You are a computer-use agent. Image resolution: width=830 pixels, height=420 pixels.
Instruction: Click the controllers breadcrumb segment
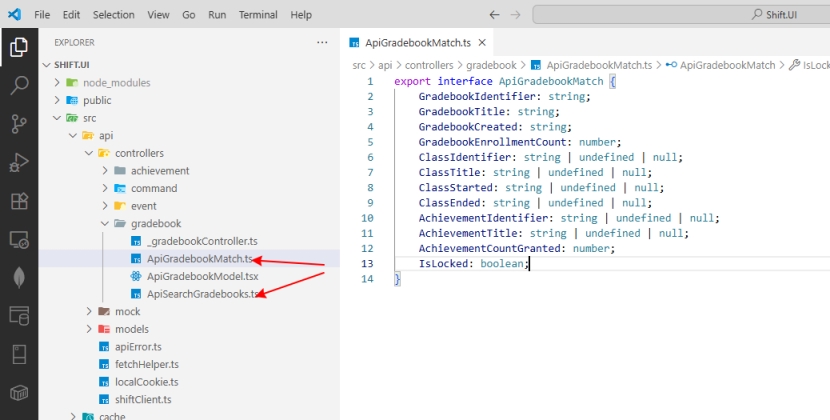[x=429, y=65]
